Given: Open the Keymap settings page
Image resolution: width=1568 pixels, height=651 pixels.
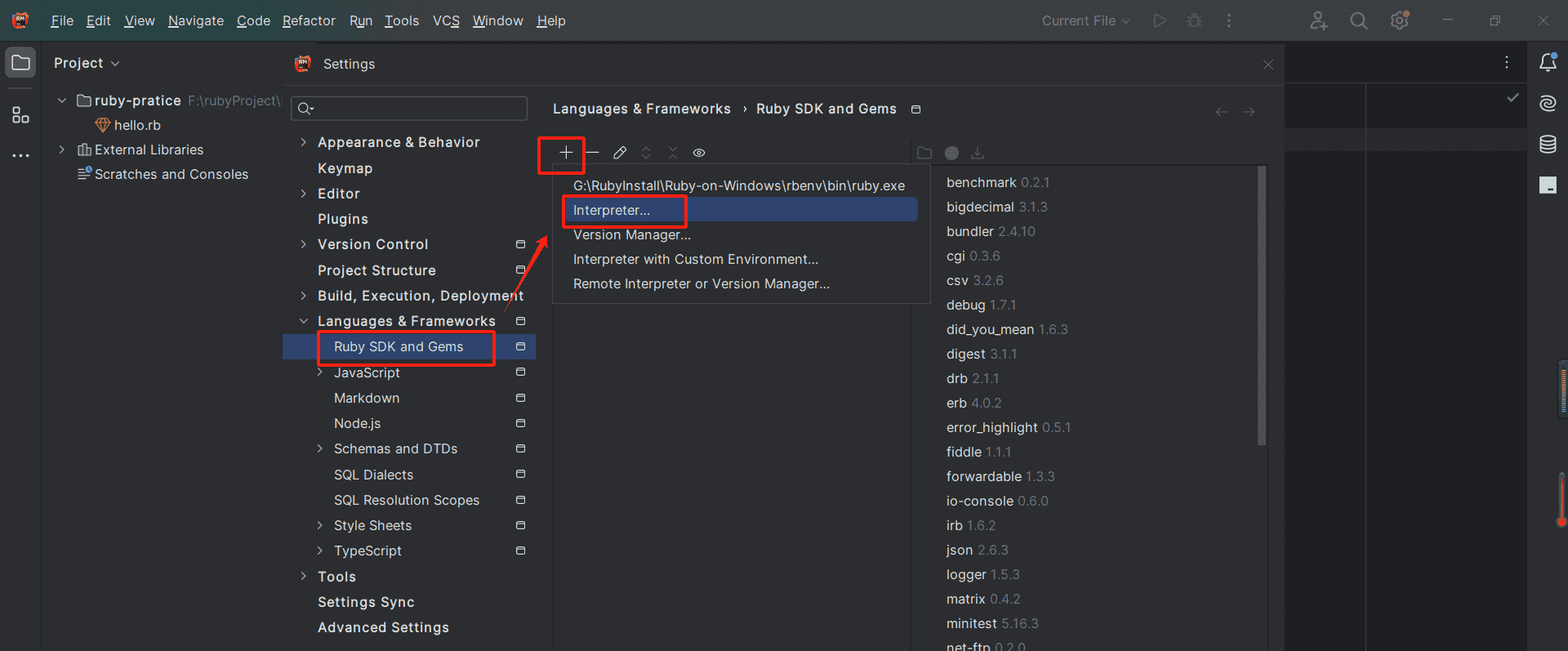Looking at the screenshot, I should [x=345, y=168].
